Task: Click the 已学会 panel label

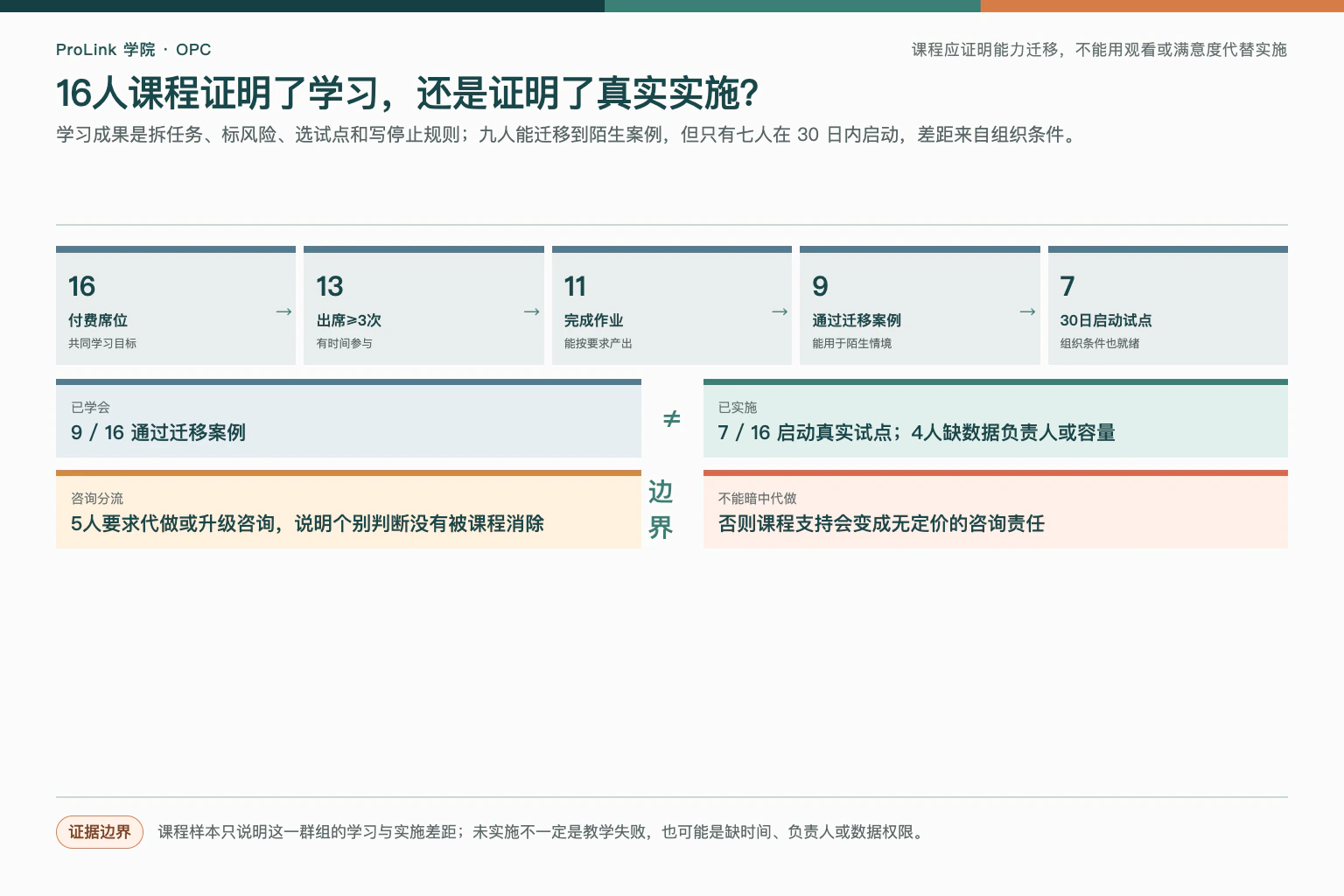Action: pos(90,408)
